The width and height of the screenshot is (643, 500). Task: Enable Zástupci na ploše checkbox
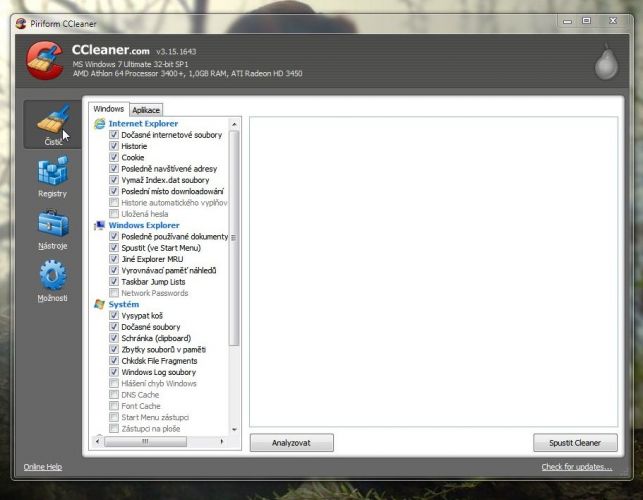tap(114, 428)
